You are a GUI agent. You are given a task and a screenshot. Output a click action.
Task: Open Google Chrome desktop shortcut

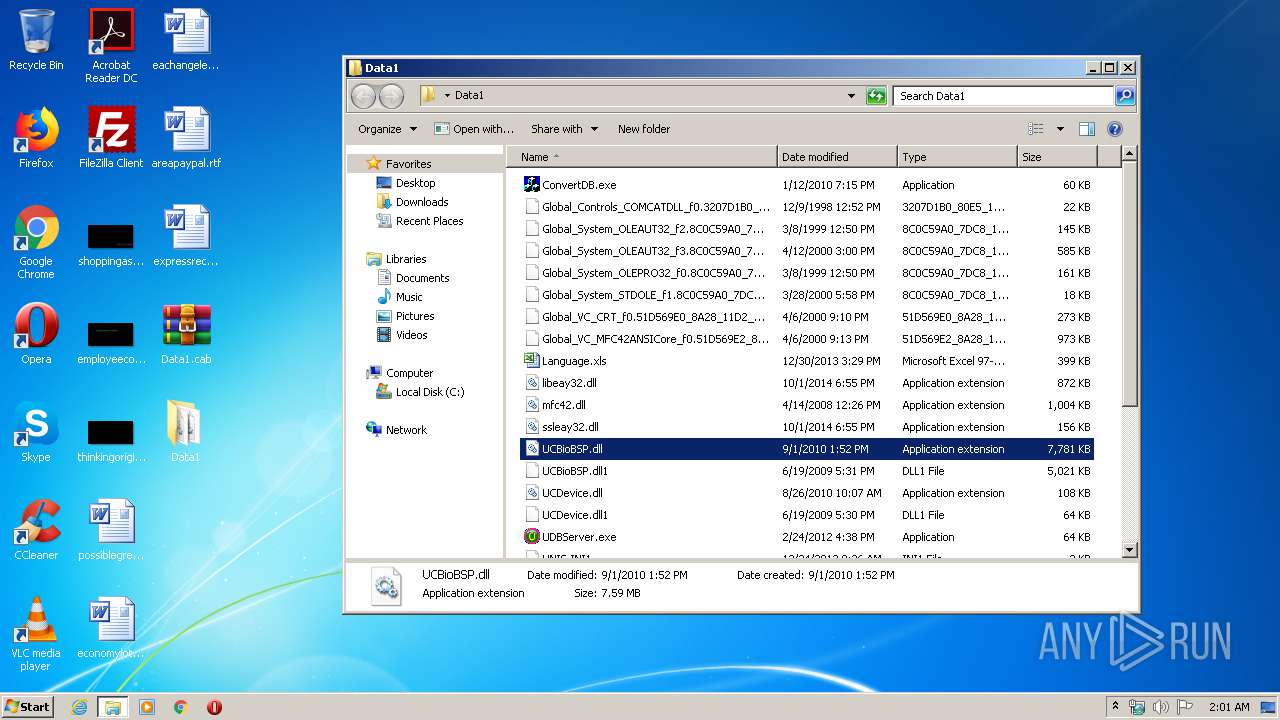[x=36, y=242]
